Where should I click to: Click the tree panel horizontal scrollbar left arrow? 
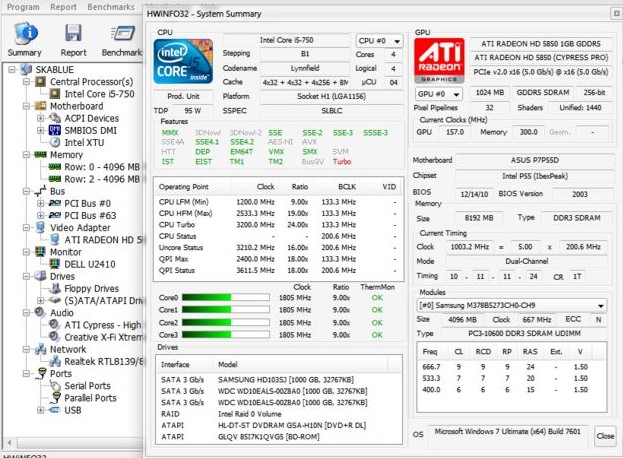click(x=9, y=443)
